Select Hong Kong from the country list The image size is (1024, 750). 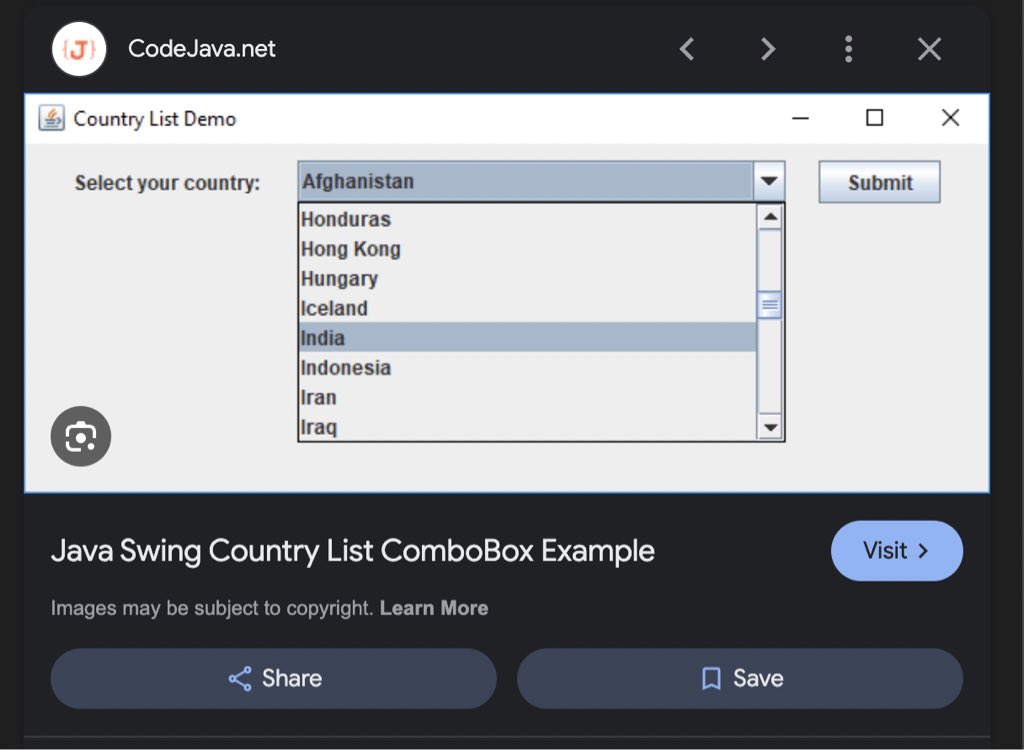coord(528,249)
